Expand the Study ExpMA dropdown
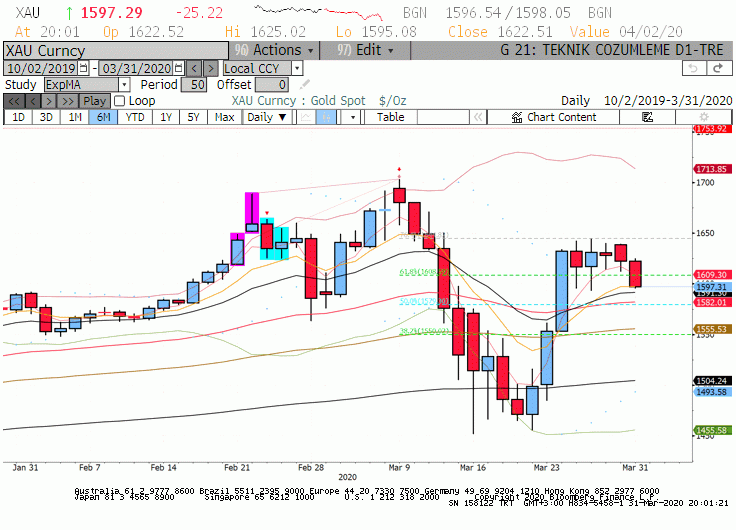 click(124, 85)
